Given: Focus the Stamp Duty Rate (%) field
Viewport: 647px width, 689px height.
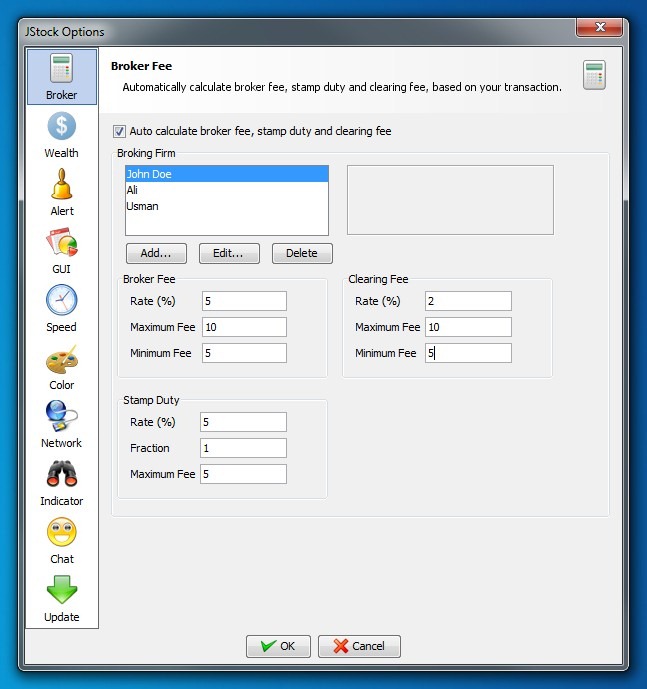Looking at the screenshot, I should 243,422.
